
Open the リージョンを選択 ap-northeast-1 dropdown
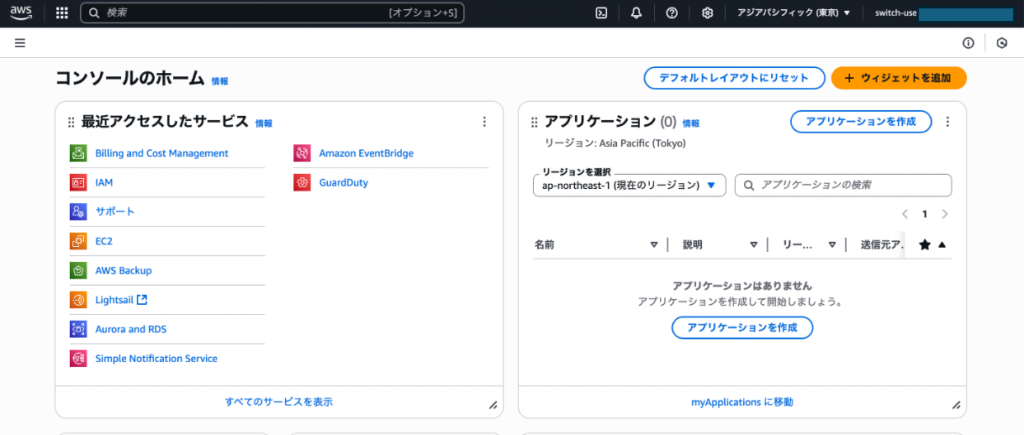(630, 185)
